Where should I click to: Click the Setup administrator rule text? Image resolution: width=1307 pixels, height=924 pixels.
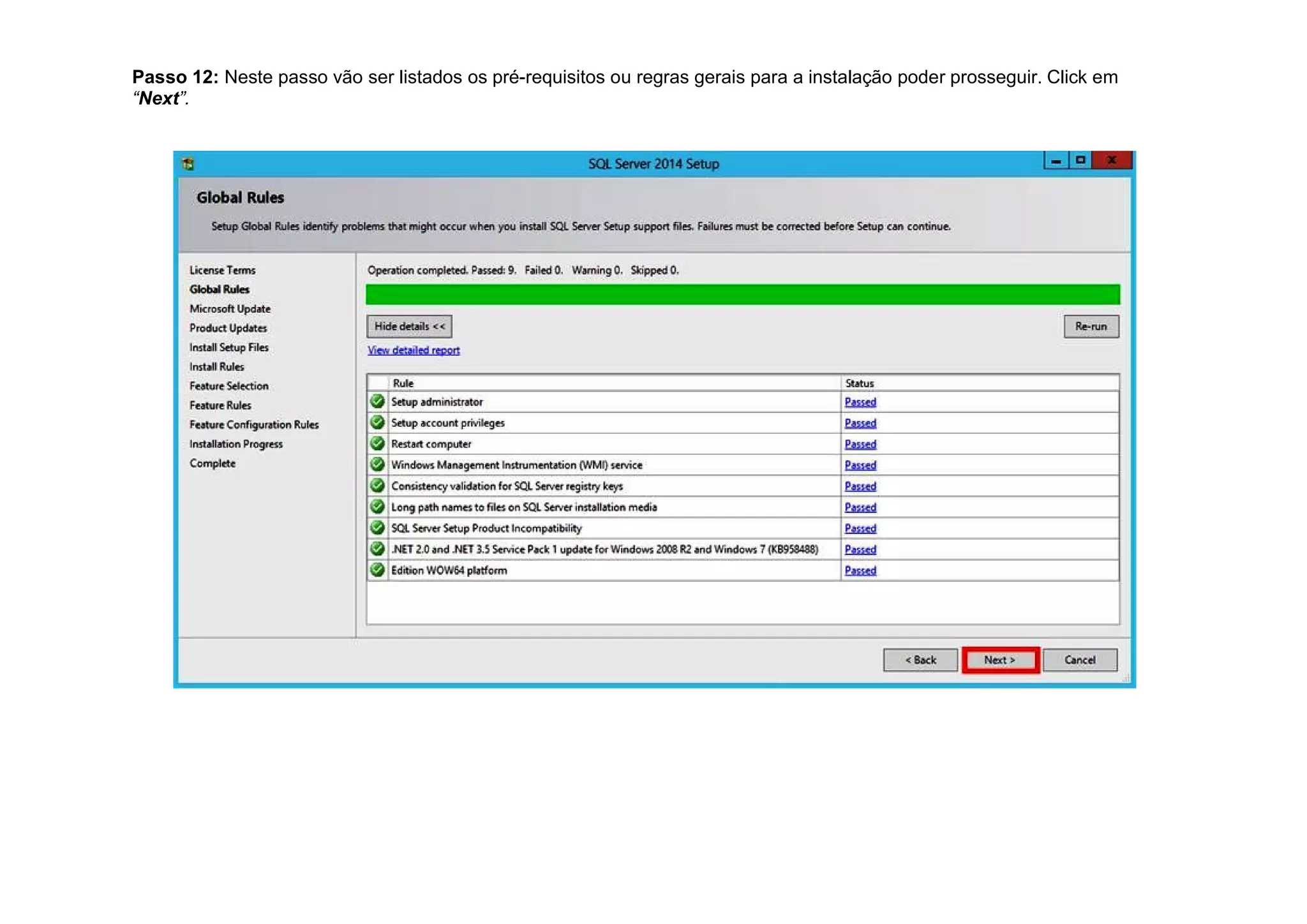pos(437,402)
